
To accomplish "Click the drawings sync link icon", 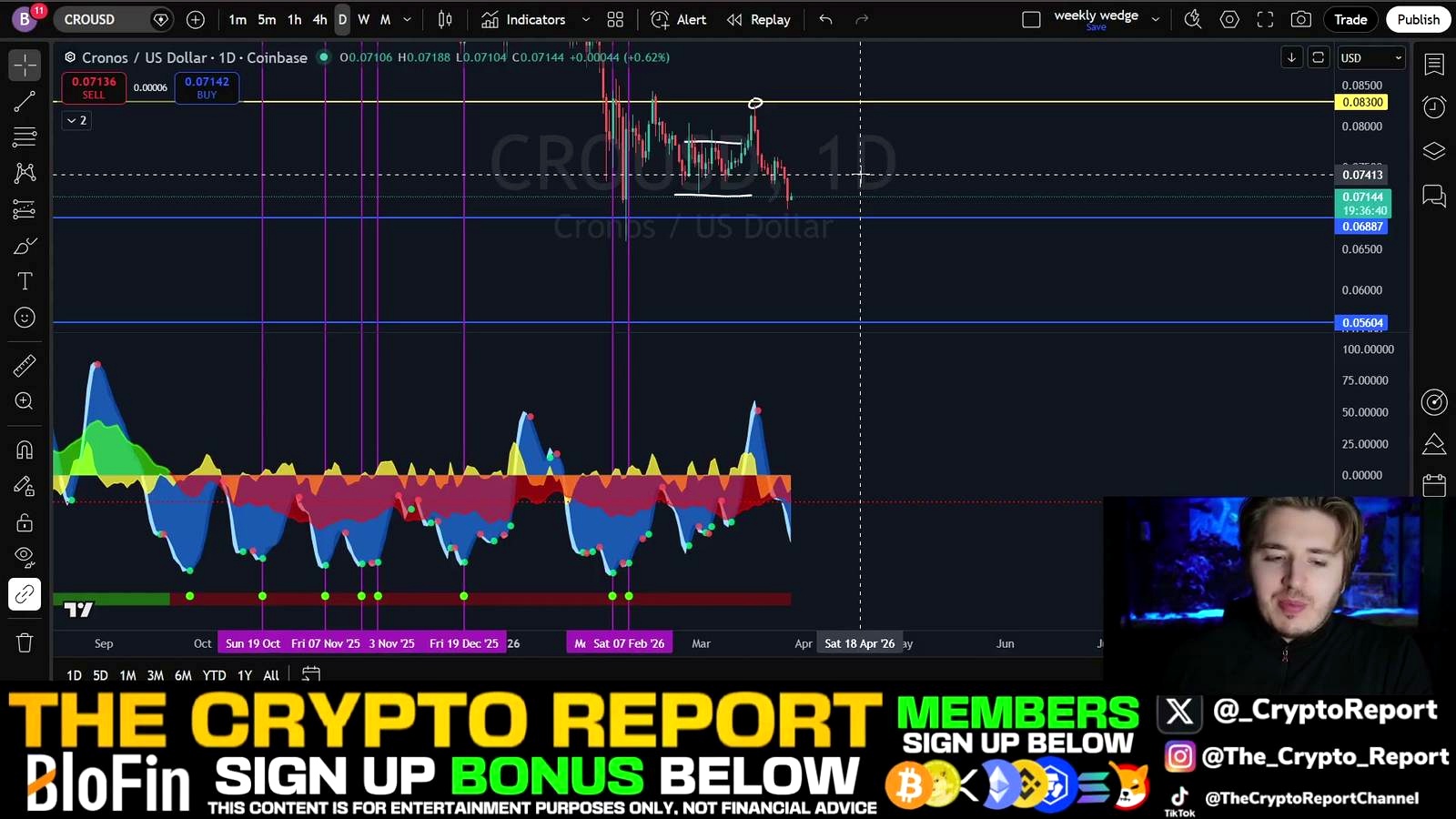I will click(25, 594).
